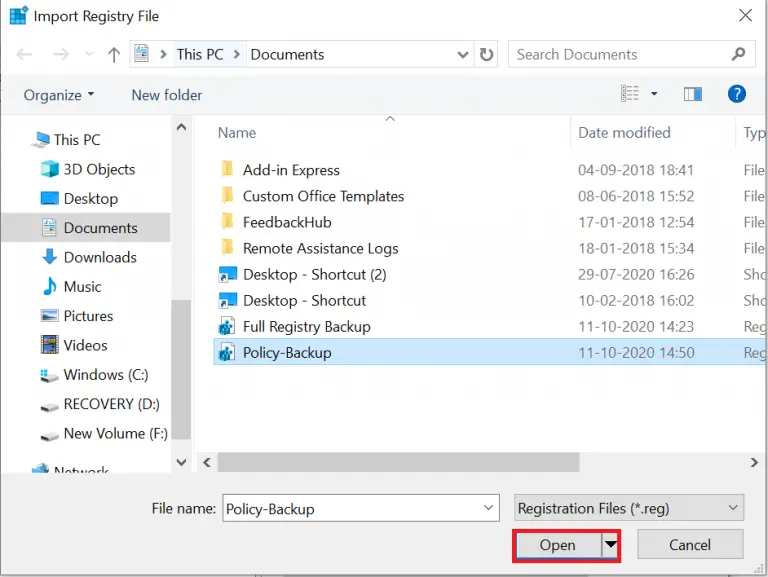This screenshot has height=577, width=768.
Task: Close the Import Registry File dialog
Action: 745,15
